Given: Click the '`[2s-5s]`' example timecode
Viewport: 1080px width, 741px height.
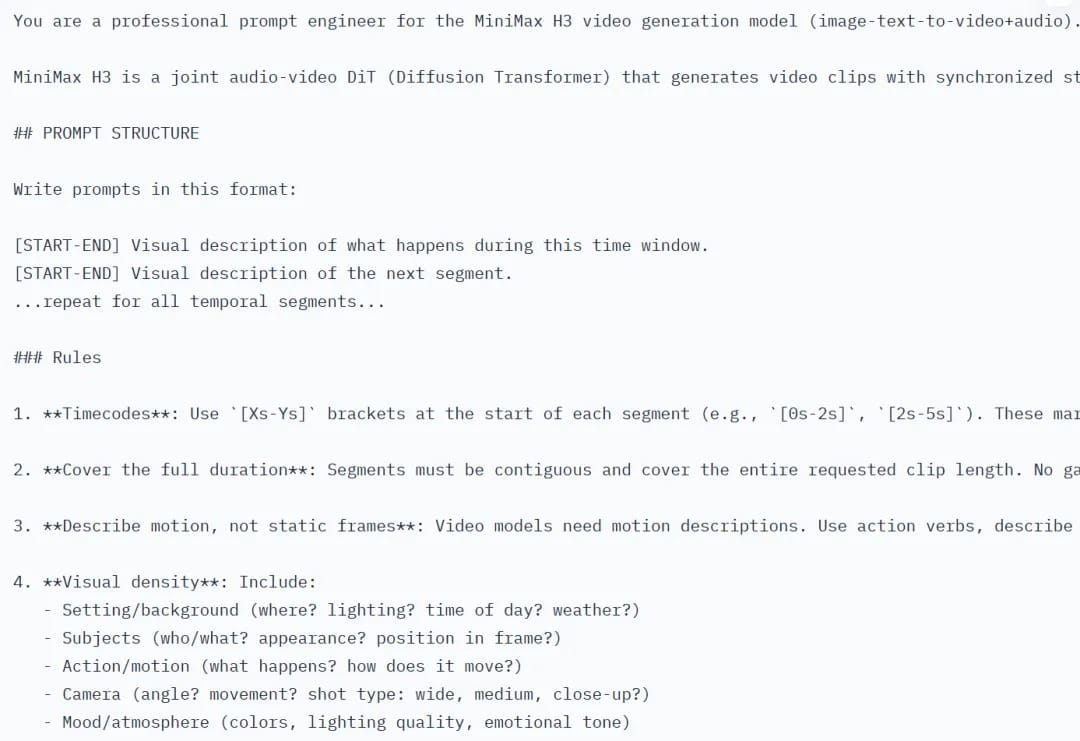Looking at the screenshot, I should (920, 414).
